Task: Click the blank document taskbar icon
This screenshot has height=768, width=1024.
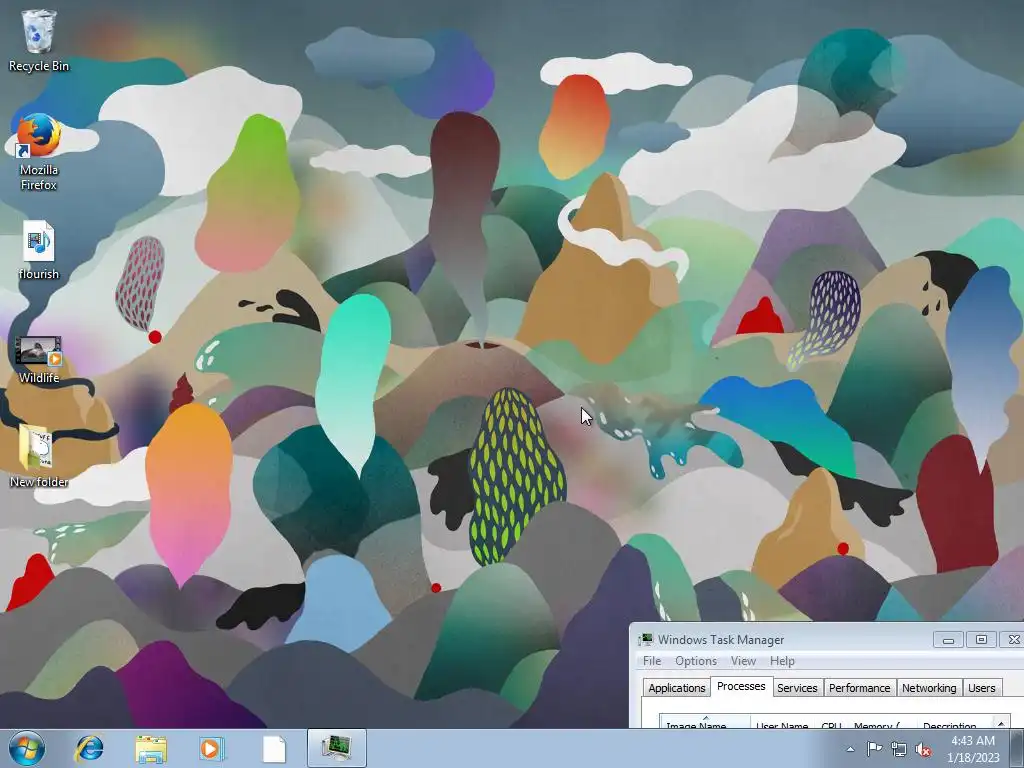Action: pyautogui.click(x=274, y=748)
